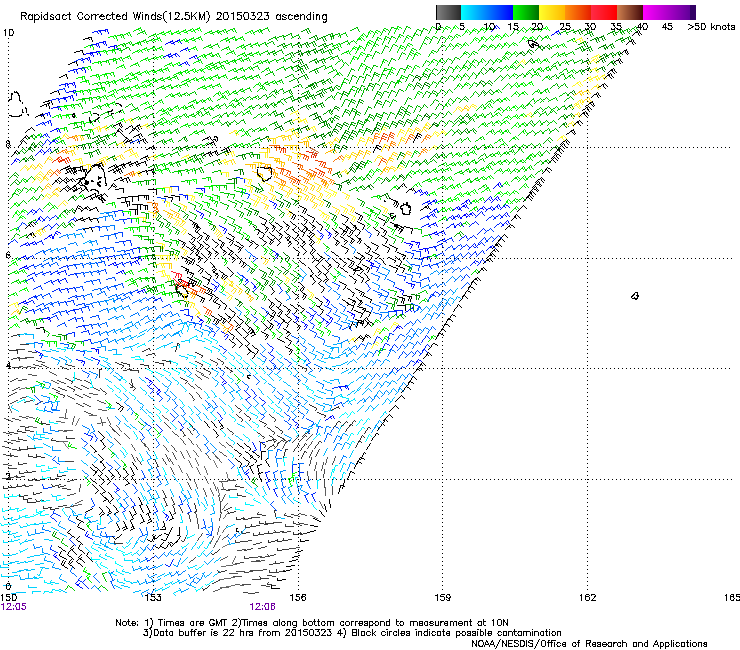Click the cyan-to-blue legend gradient segment
Image resolution: width=740 pixels, height=650 pixels.
pyautogui.click(x=487, y=12)
